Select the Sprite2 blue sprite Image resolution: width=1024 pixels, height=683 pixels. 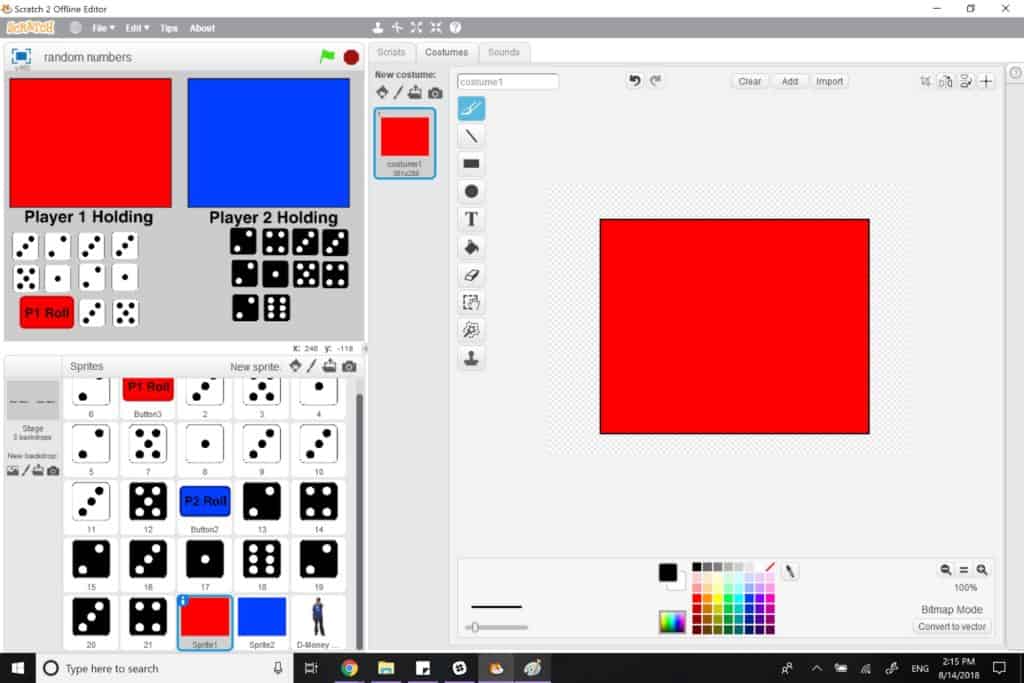(262, 622)
